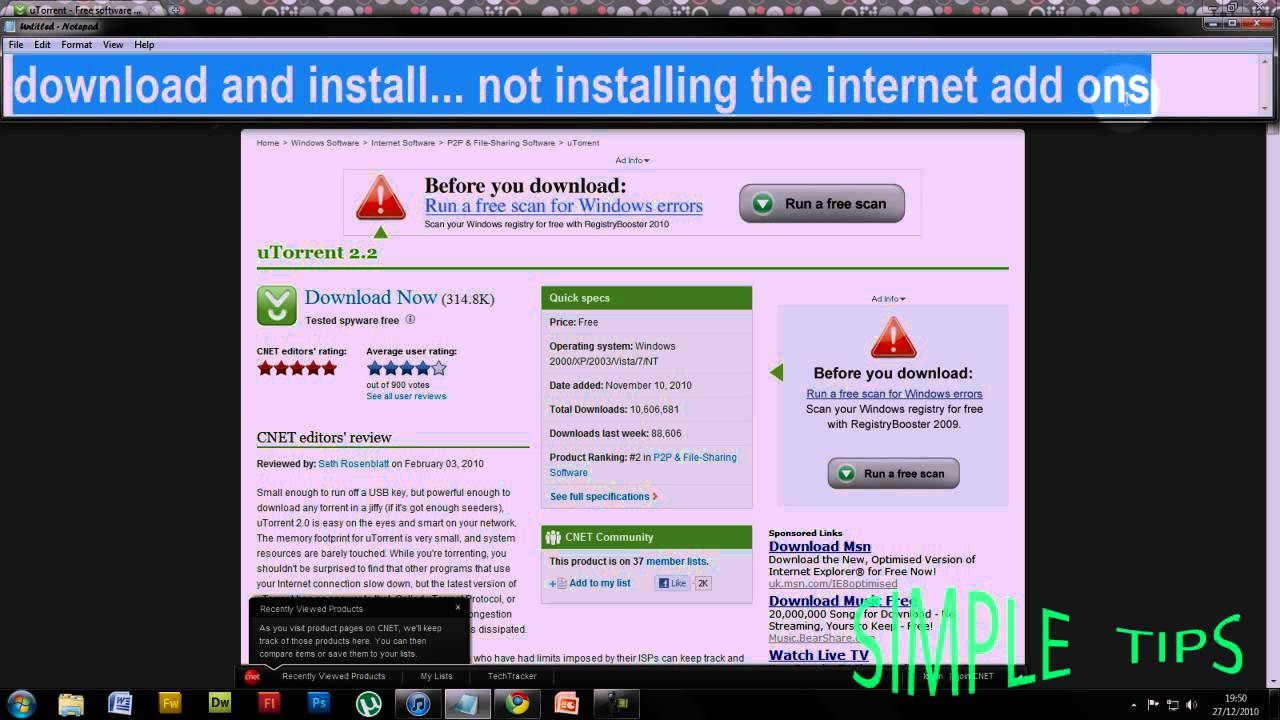The width and height of the screenshot is (1280, 720).
Task: Click the Windows Start orb
Action: [x=21, y=703]
